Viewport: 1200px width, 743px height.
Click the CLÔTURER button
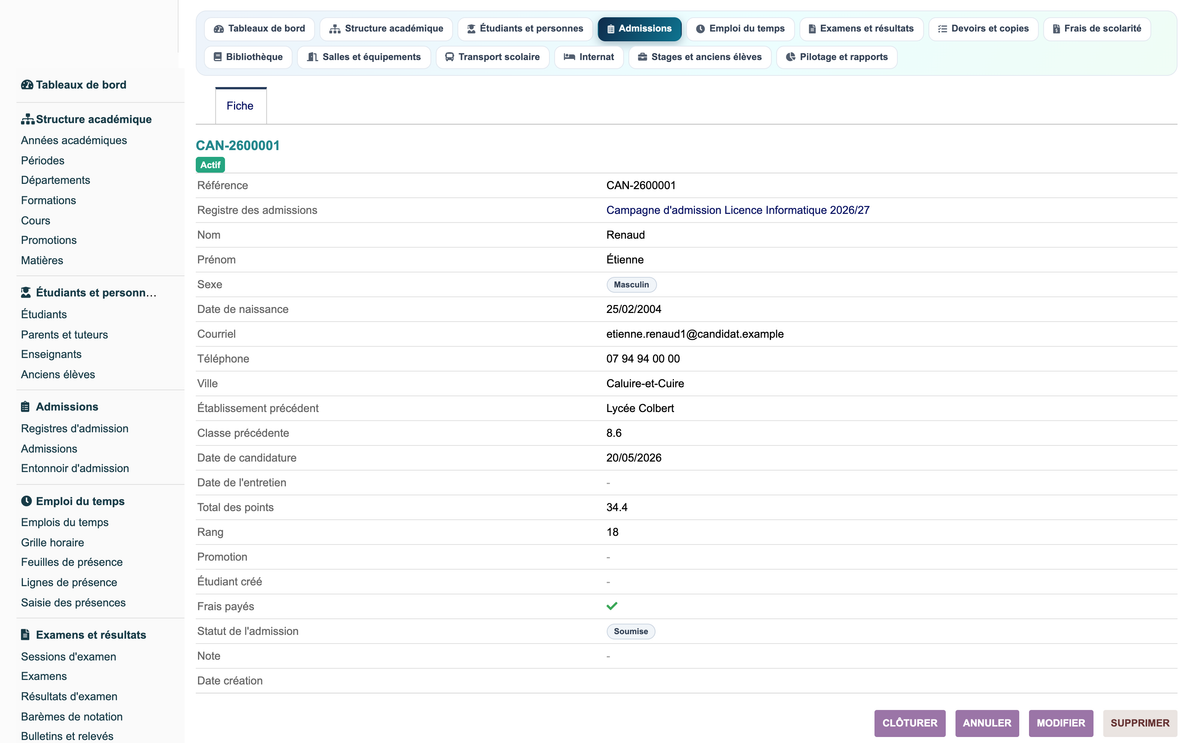(910, 723)
